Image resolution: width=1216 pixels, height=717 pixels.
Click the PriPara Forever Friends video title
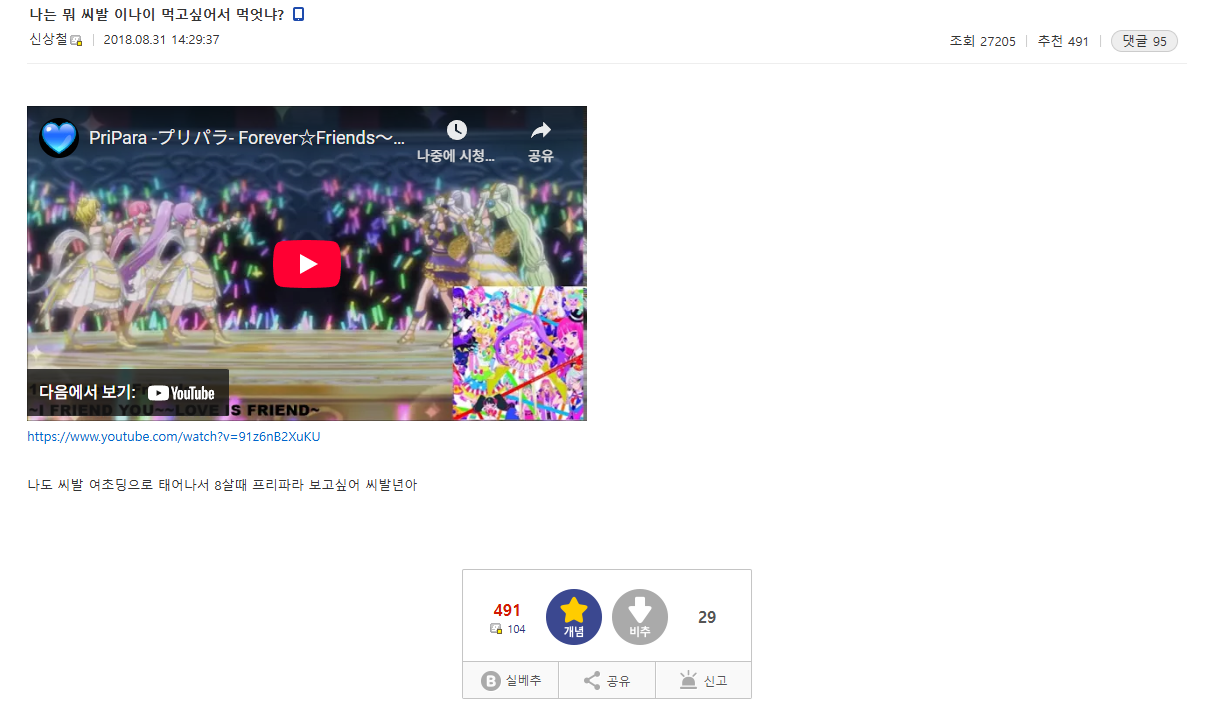(247, 138)
